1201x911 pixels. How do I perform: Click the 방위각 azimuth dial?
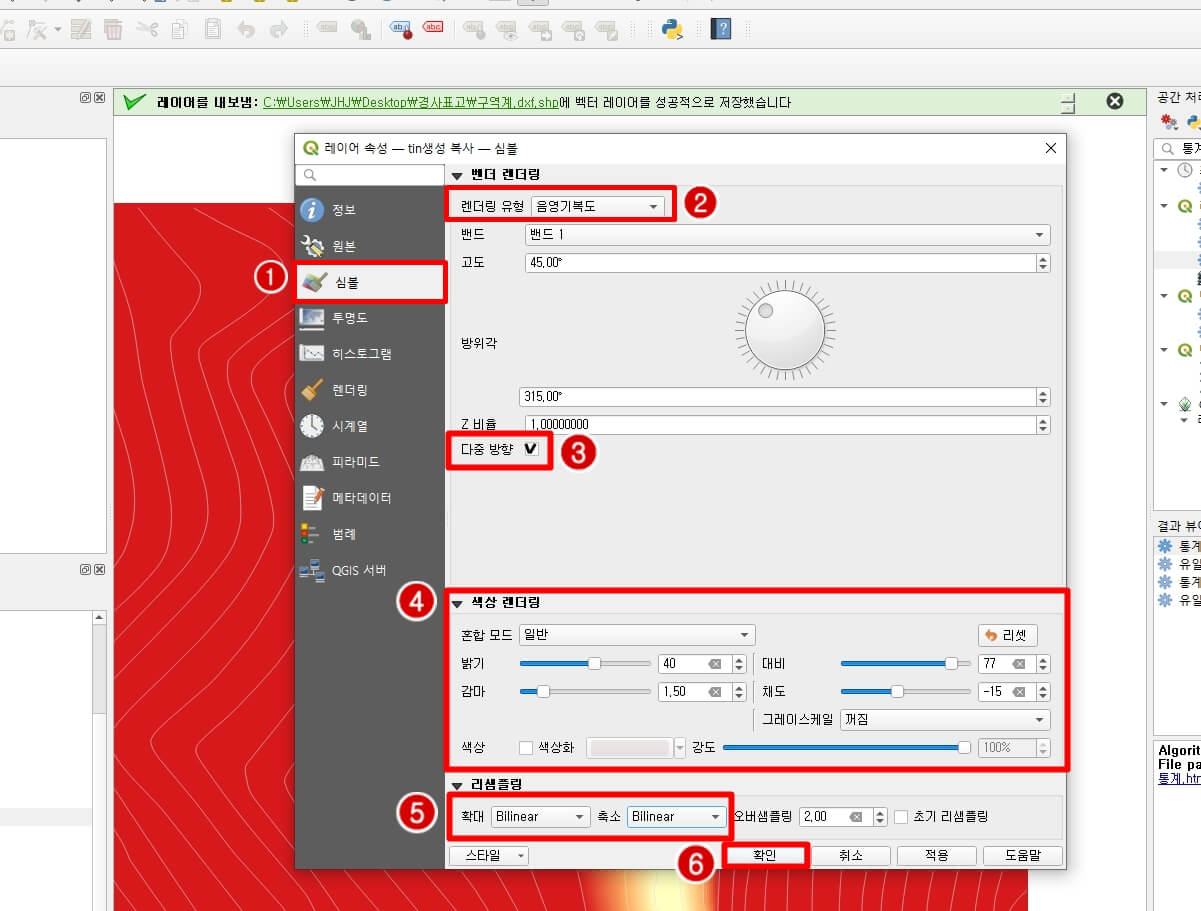click(785, 331)
